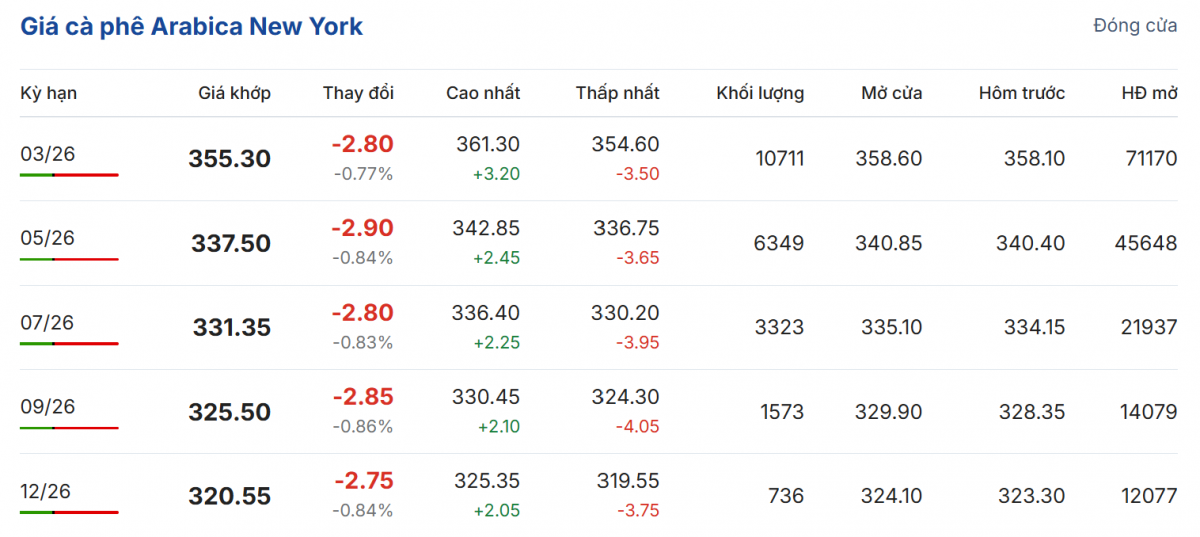Click the Kỳ hạn column header

pyautogui.click(x=49, y=93)
